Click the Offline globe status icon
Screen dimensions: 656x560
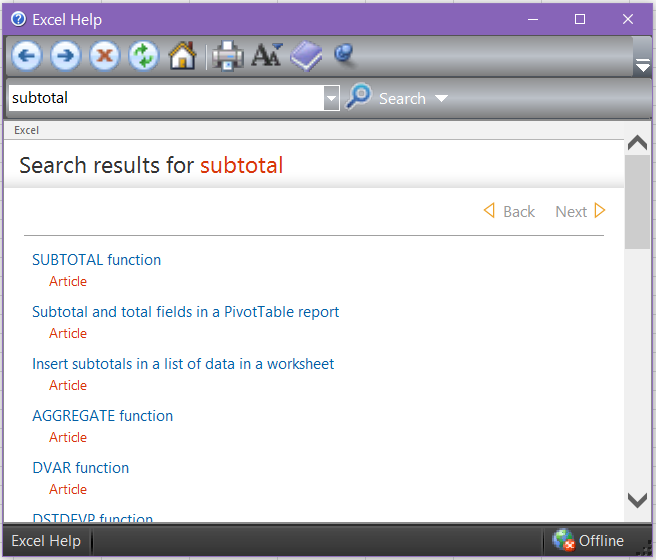[563, 540]
